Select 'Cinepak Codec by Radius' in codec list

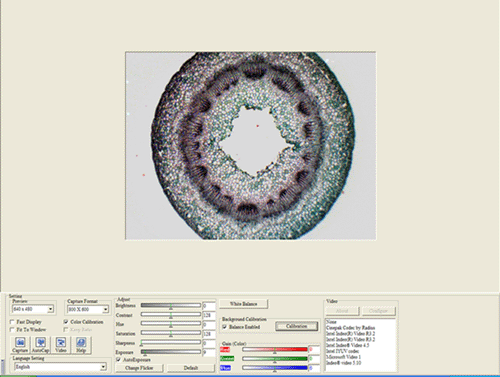point(350,328)
